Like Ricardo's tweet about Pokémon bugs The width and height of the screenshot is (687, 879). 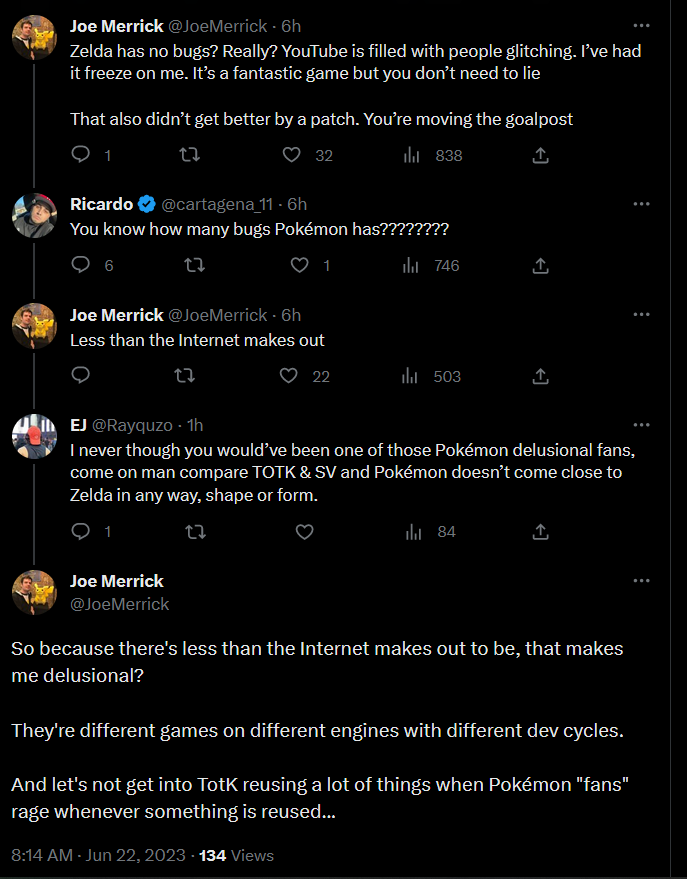click(x=299, y=265)
